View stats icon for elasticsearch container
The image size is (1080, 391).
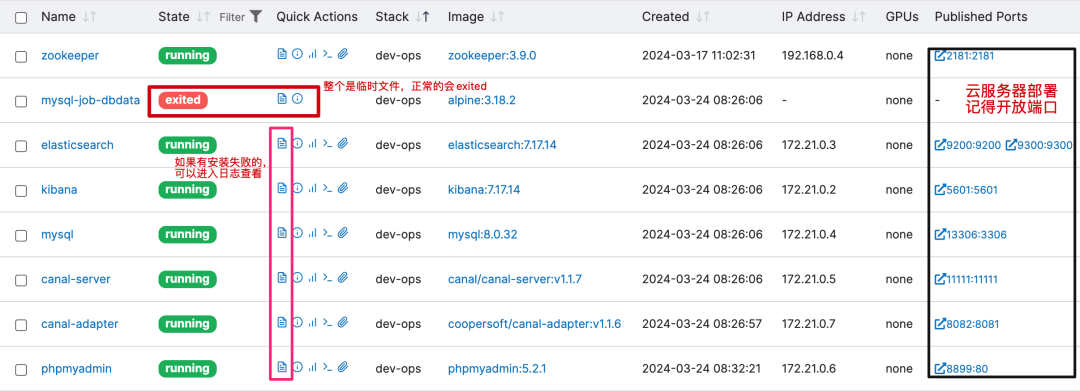click(313, 143)
